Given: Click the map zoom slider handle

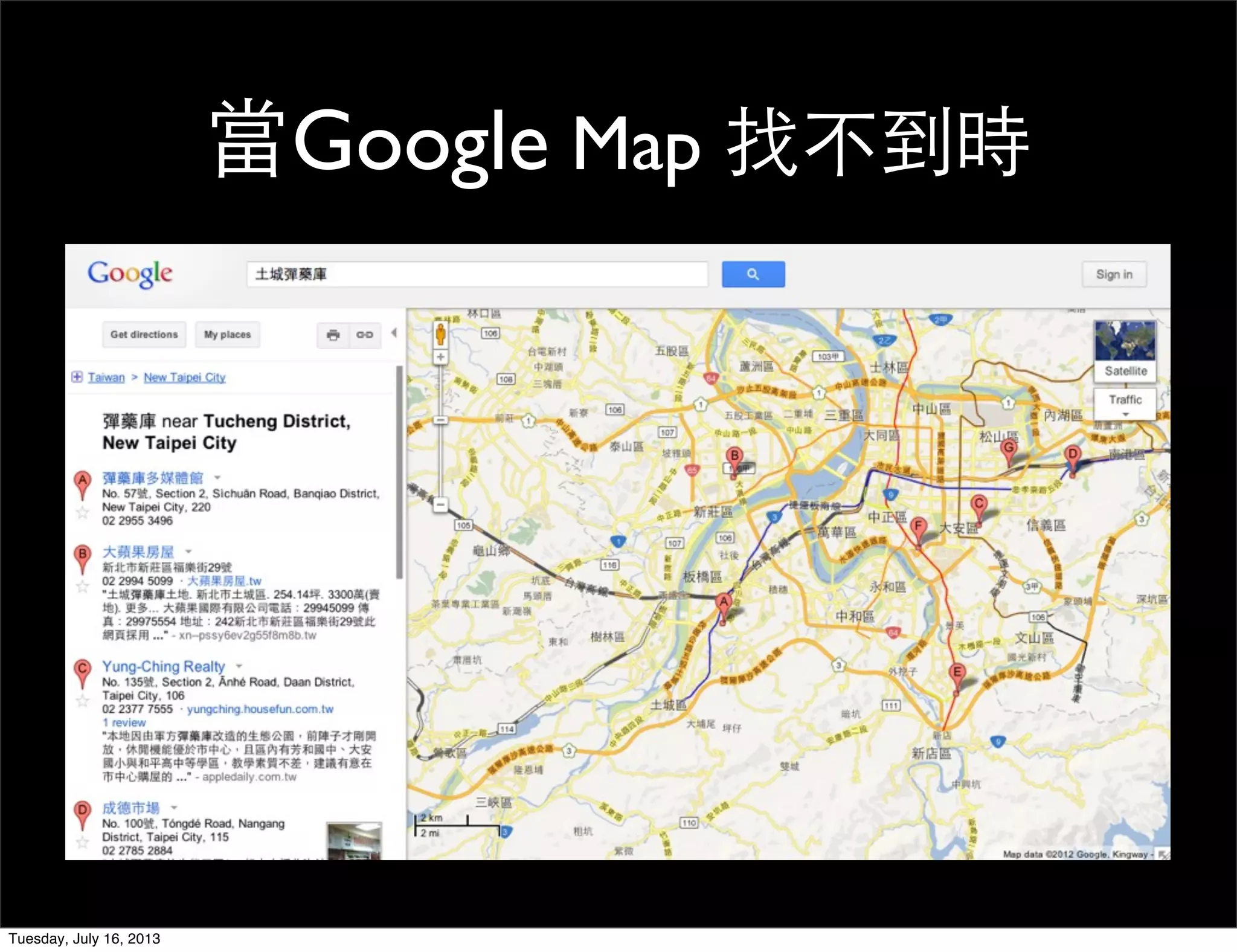Looking at the screenshot, I should click(x=441, y=420).
